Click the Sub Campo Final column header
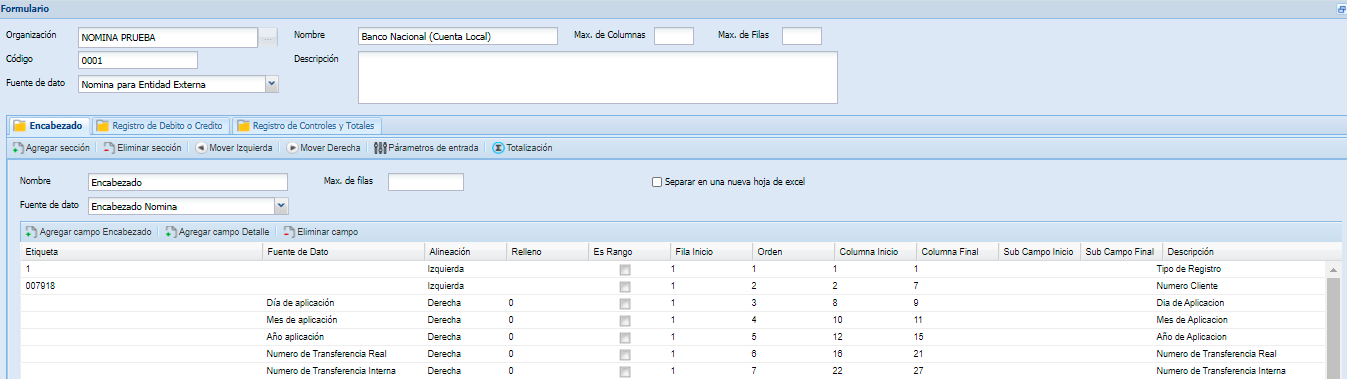1347x379 pixels. click(x=1122, y=252)
